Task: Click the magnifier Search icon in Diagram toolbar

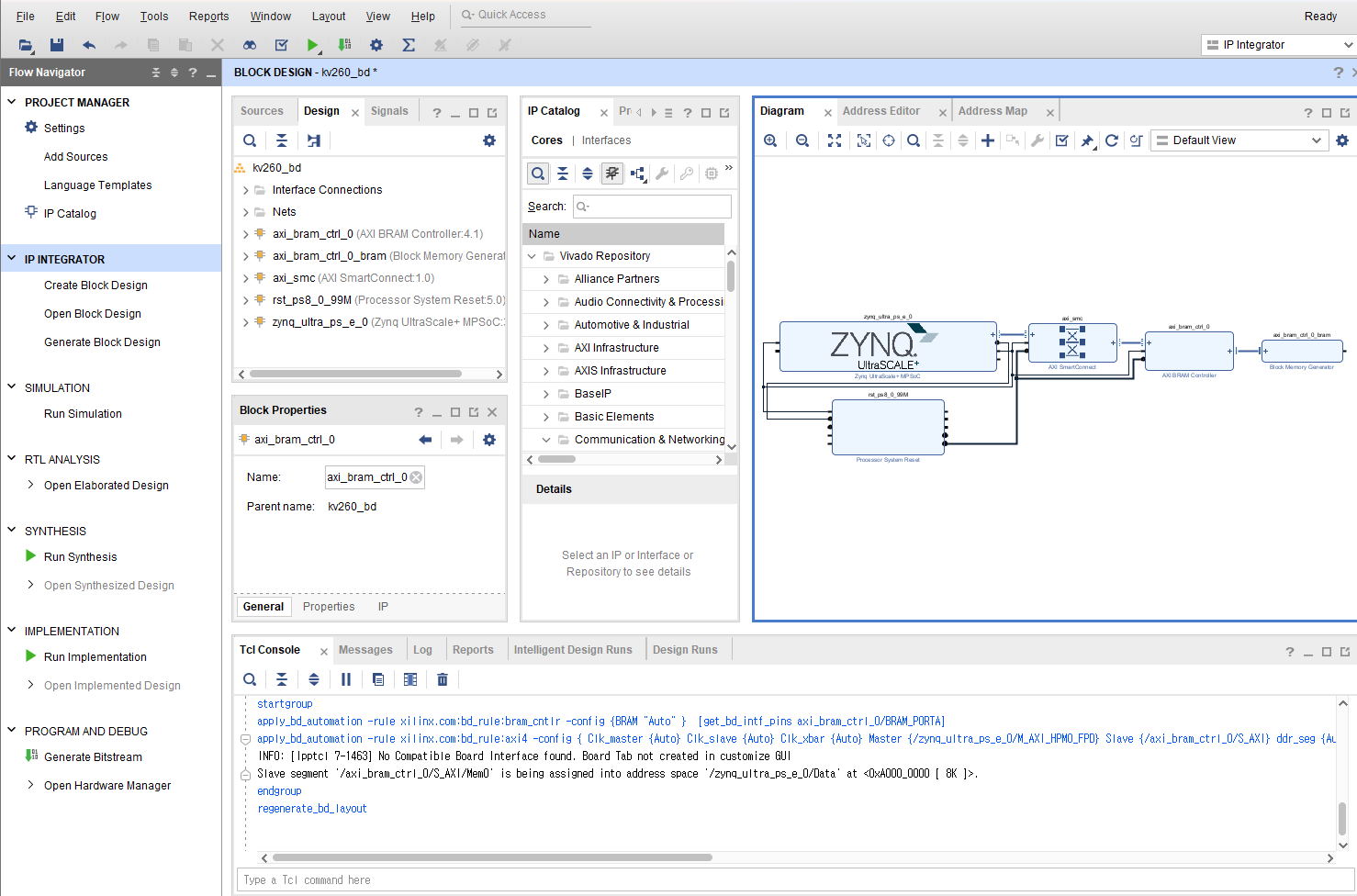Action: pos(914,140)
